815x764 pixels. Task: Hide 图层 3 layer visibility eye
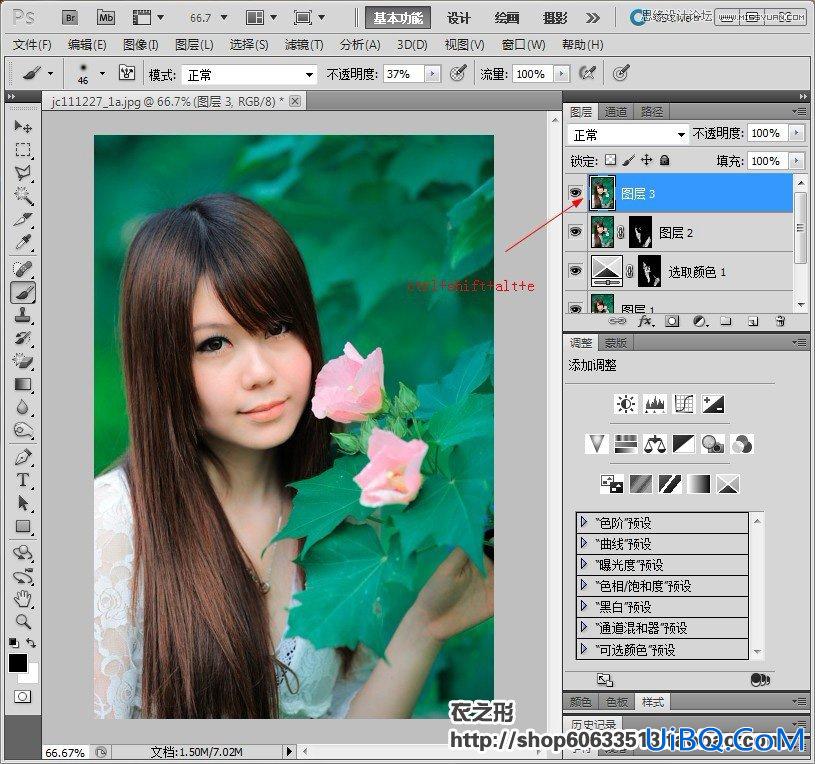[575, 193]
